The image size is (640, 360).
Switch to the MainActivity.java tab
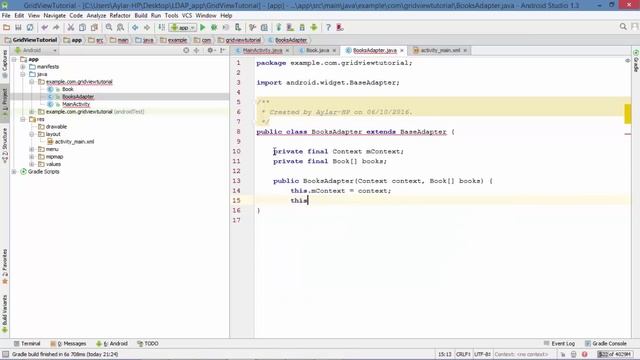tap(262, 50)
